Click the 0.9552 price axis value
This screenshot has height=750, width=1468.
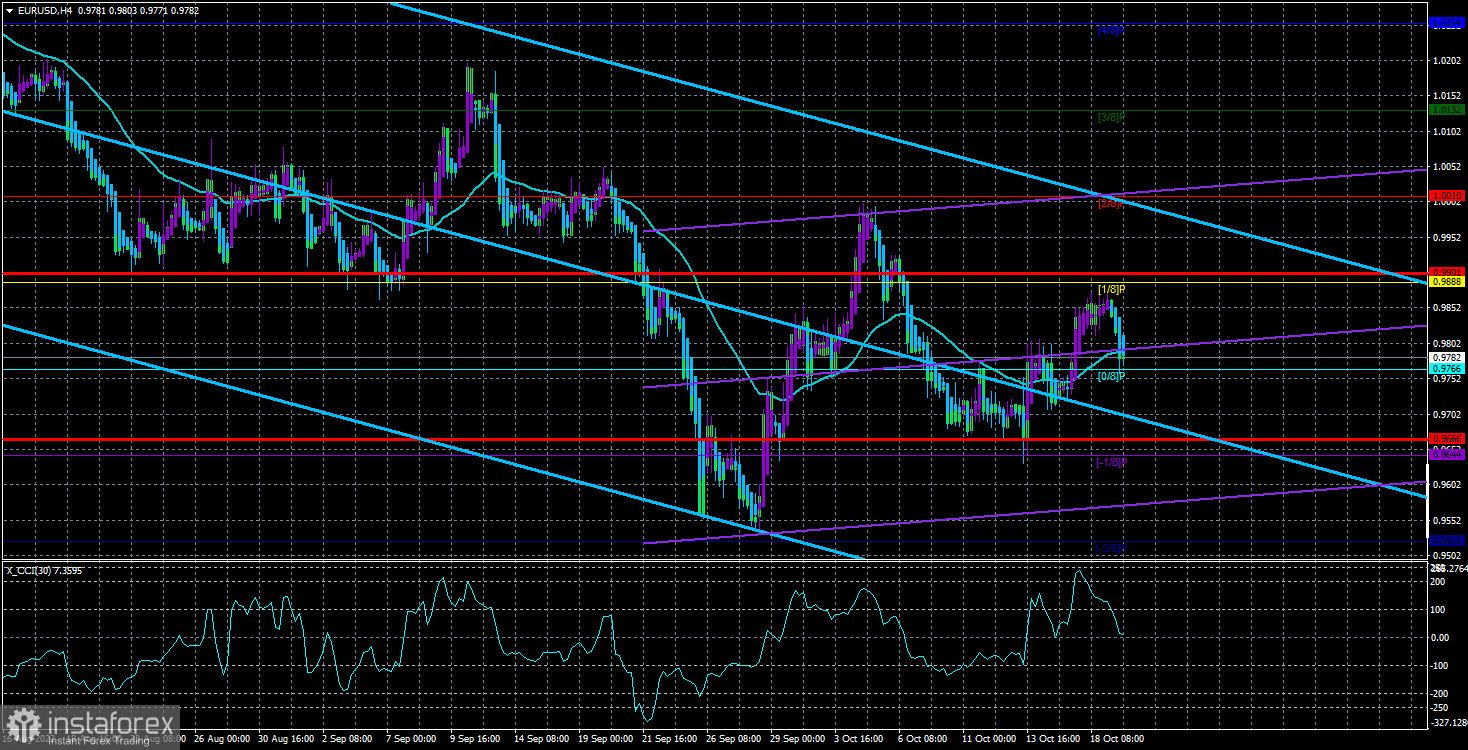tap(1447, 520)
